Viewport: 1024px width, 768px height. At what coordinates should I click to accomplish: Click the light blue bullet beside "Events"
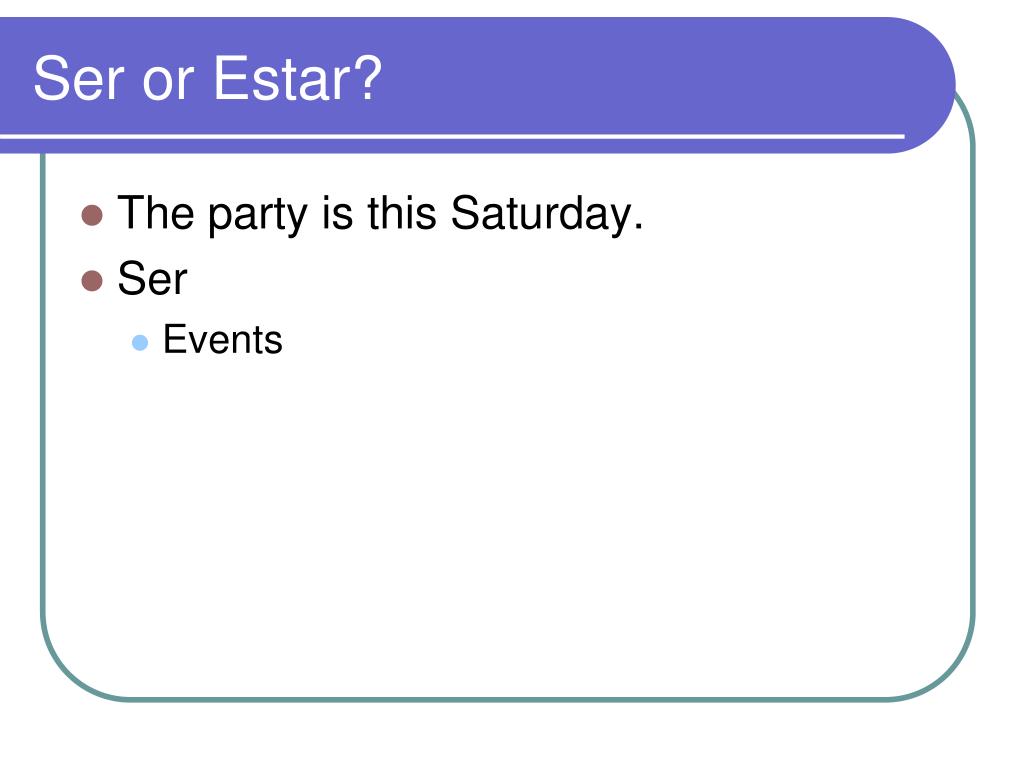(140, 342)
